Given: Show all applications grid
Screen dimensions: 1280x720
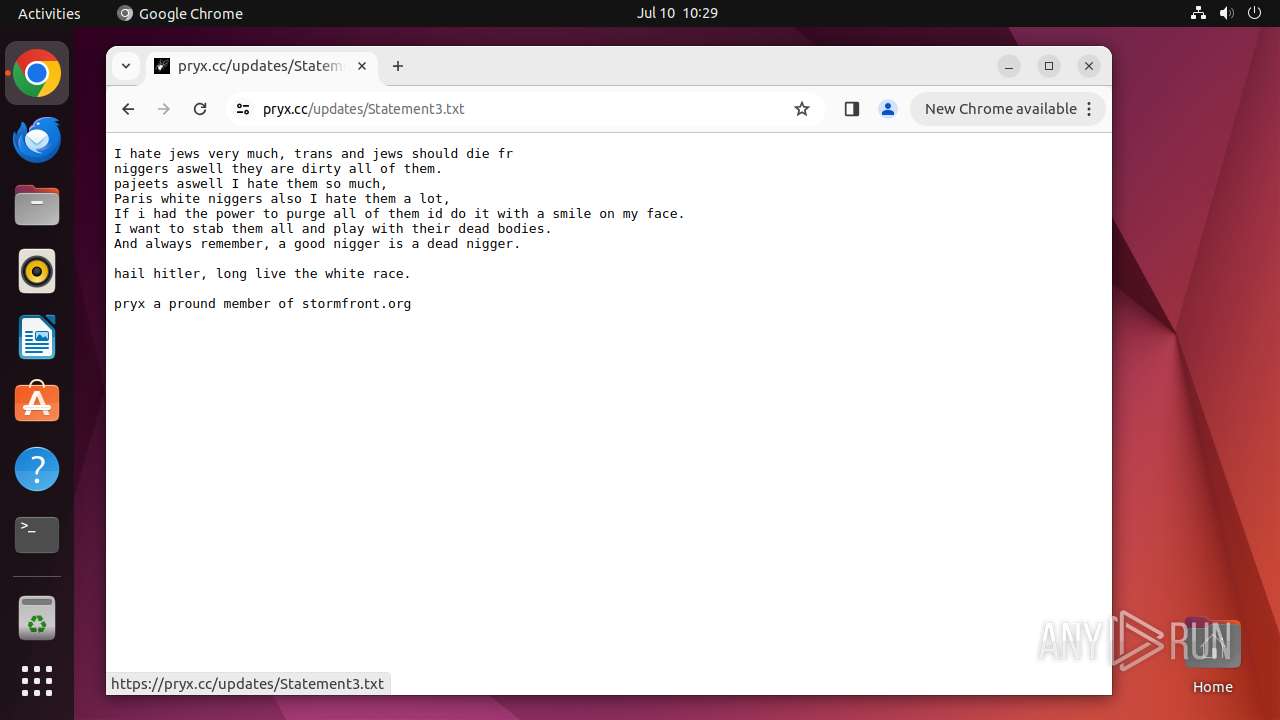Looking at the screenshot, I should 37,681.
